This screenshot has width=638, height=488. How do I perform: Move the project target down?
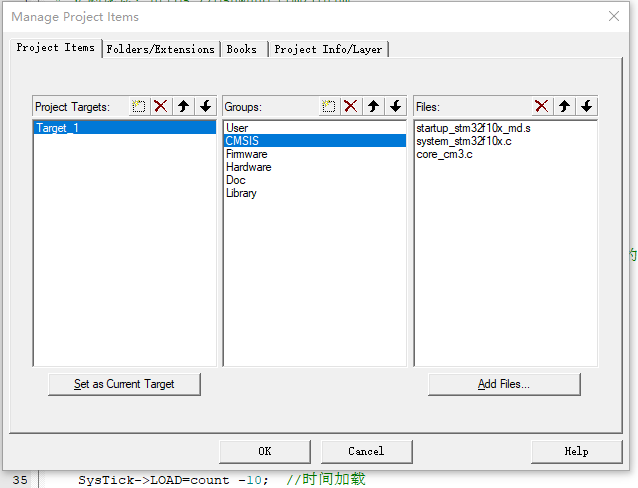coord(206,107)
